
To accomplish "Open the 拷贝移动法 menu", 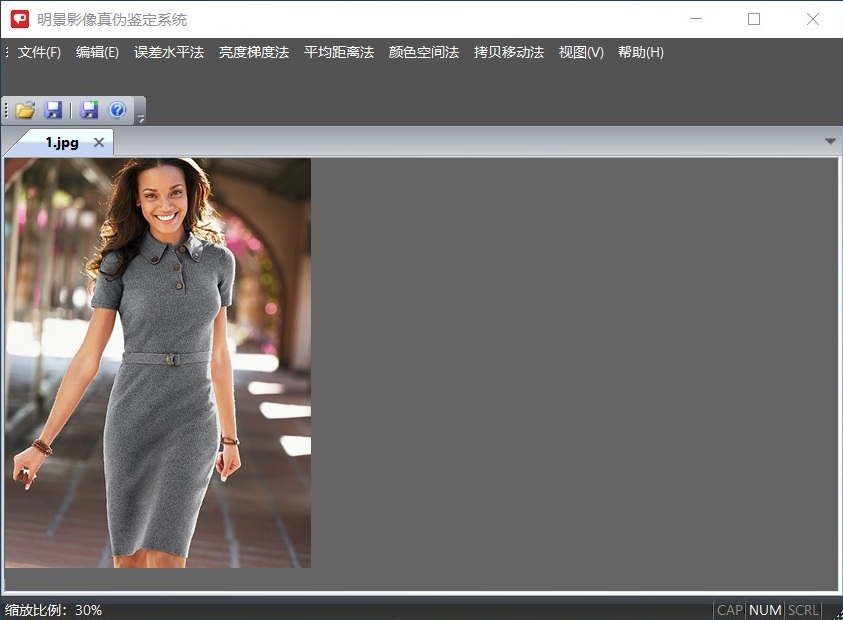I will point(509,52).
